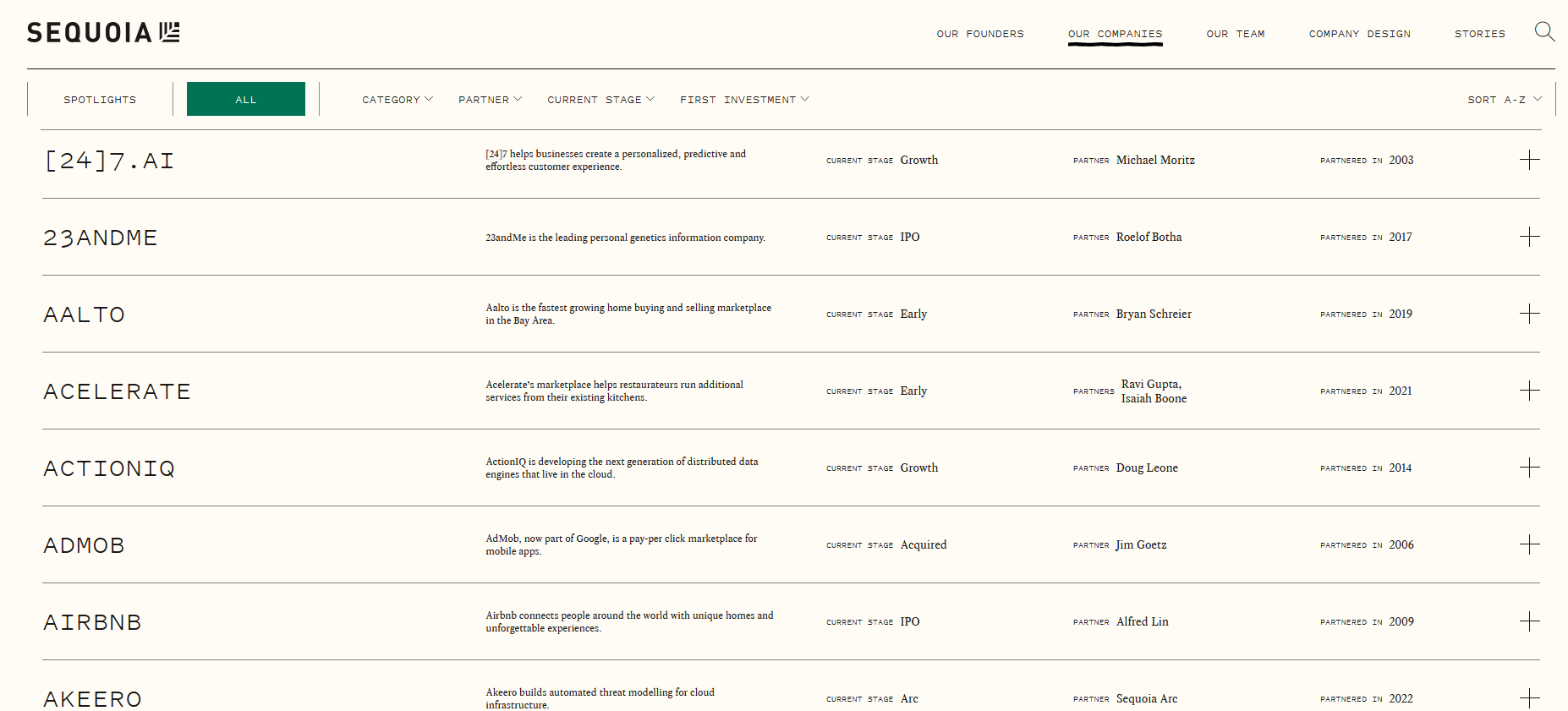The height and width of the screenshot is (711, 1568).
Task: Open the Current Stage filter dropdown
Action: coord(601,100)
